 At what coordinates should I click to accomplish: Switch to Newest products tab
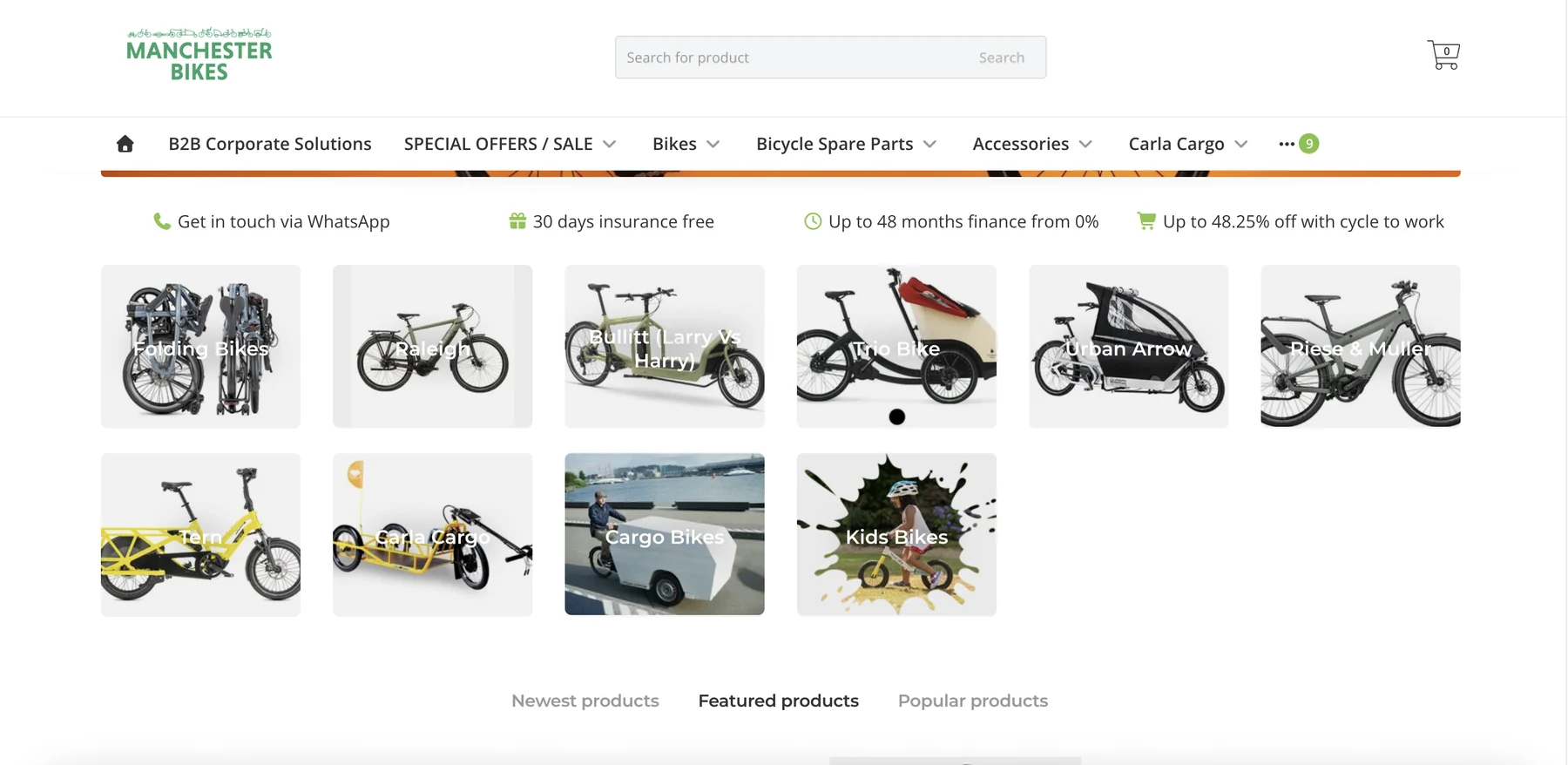(585, 701)
